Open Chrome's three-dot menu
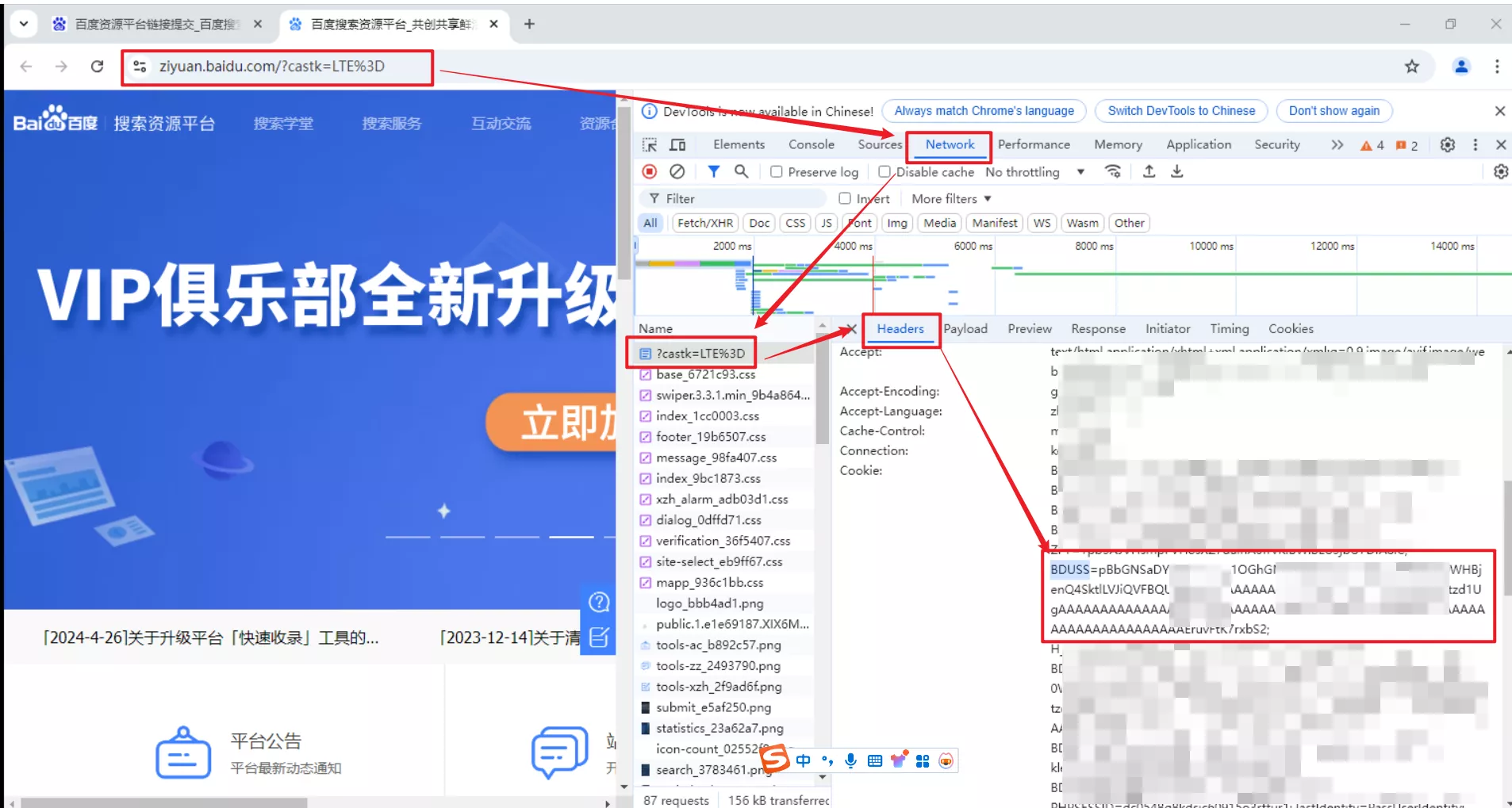Viewport: 1512px width, 808px height. pos(1497,67)
